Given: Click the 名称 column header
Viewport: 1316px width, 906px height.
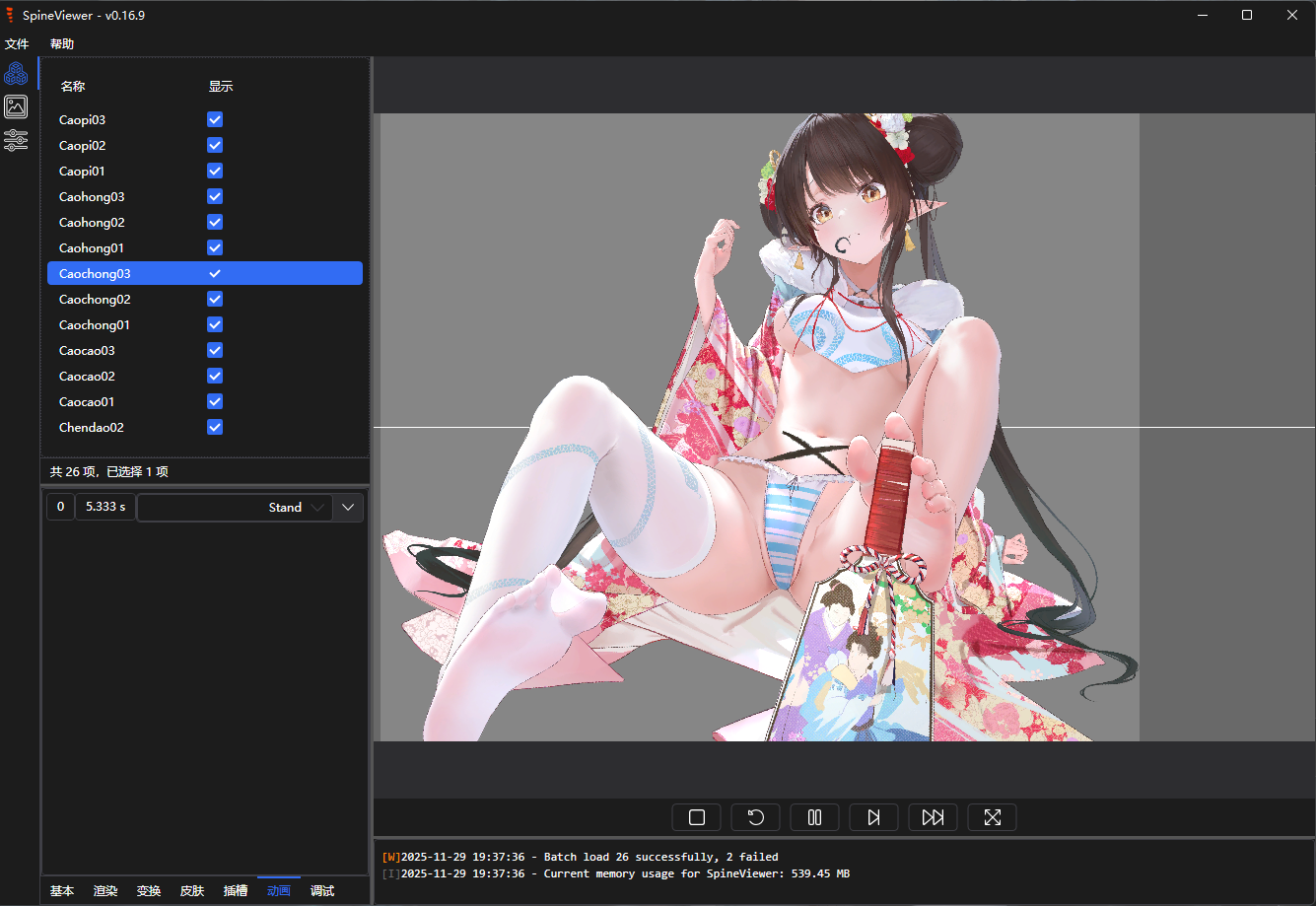Looking at the screenshot, I should pyautogui.click(x=73, y=86).
